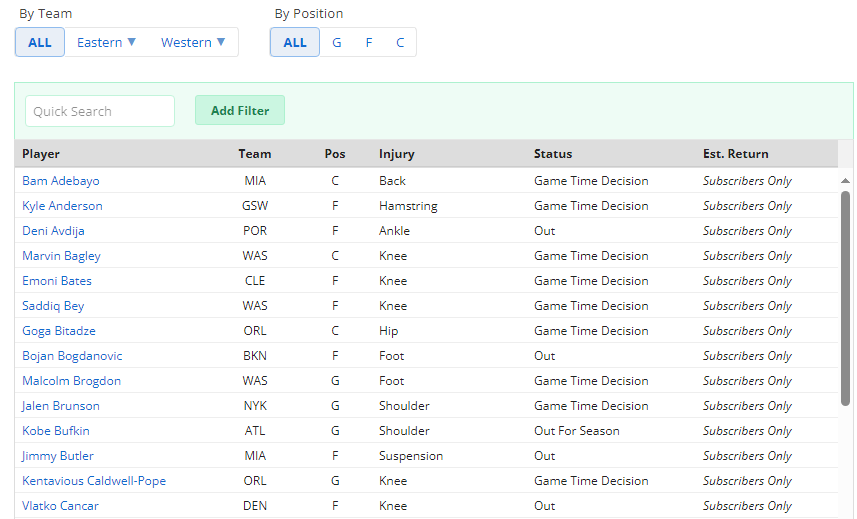The width and height of the screenshot is (857, 519).
Task: Click Shoulder injury in Kobe Bufkin row
Action: (x=404, y=430)
